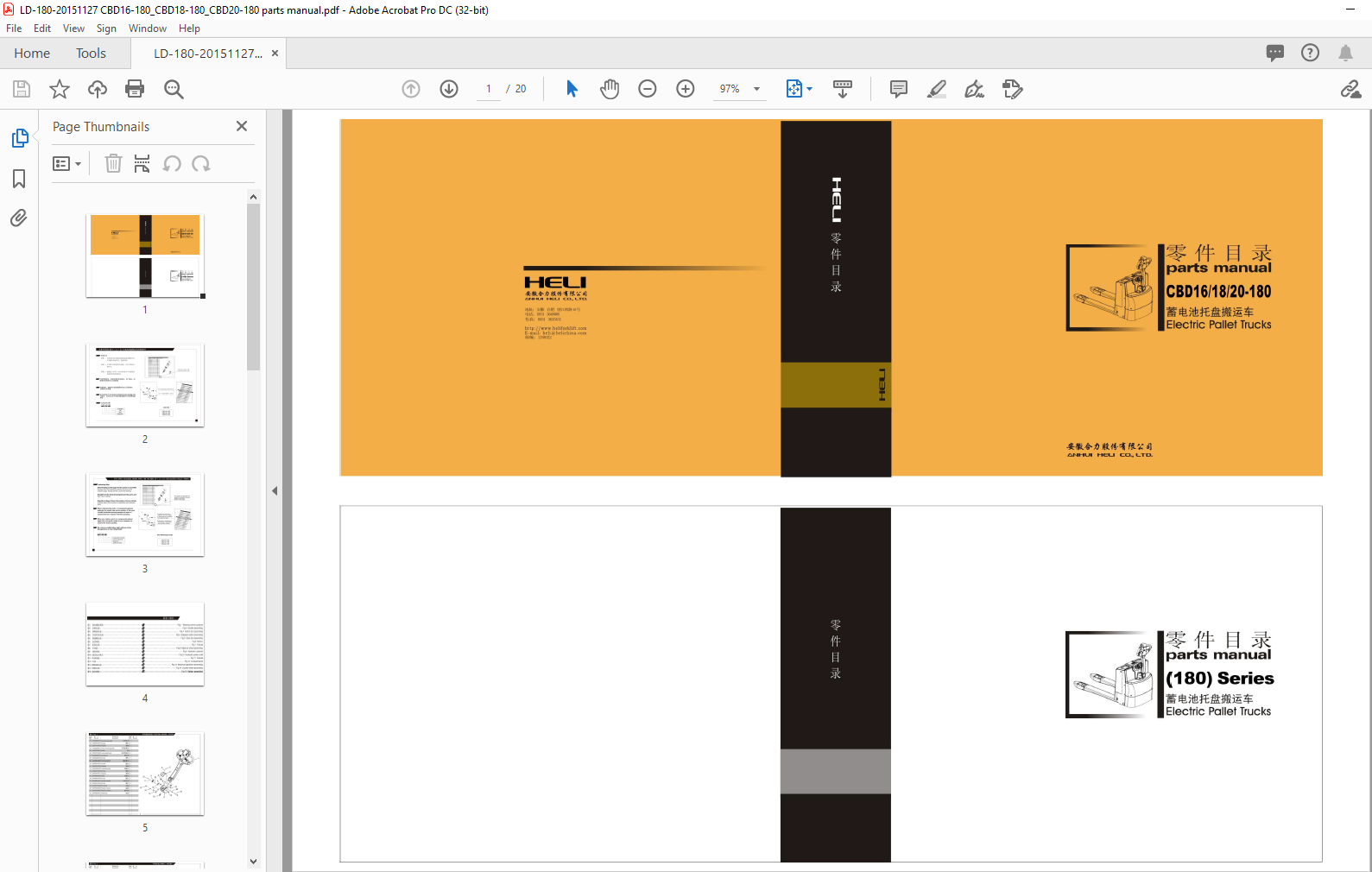The height and width of the screenshot is (872, 1372).
Task: Select page 1 thumbnail
Action: (145, 256)
